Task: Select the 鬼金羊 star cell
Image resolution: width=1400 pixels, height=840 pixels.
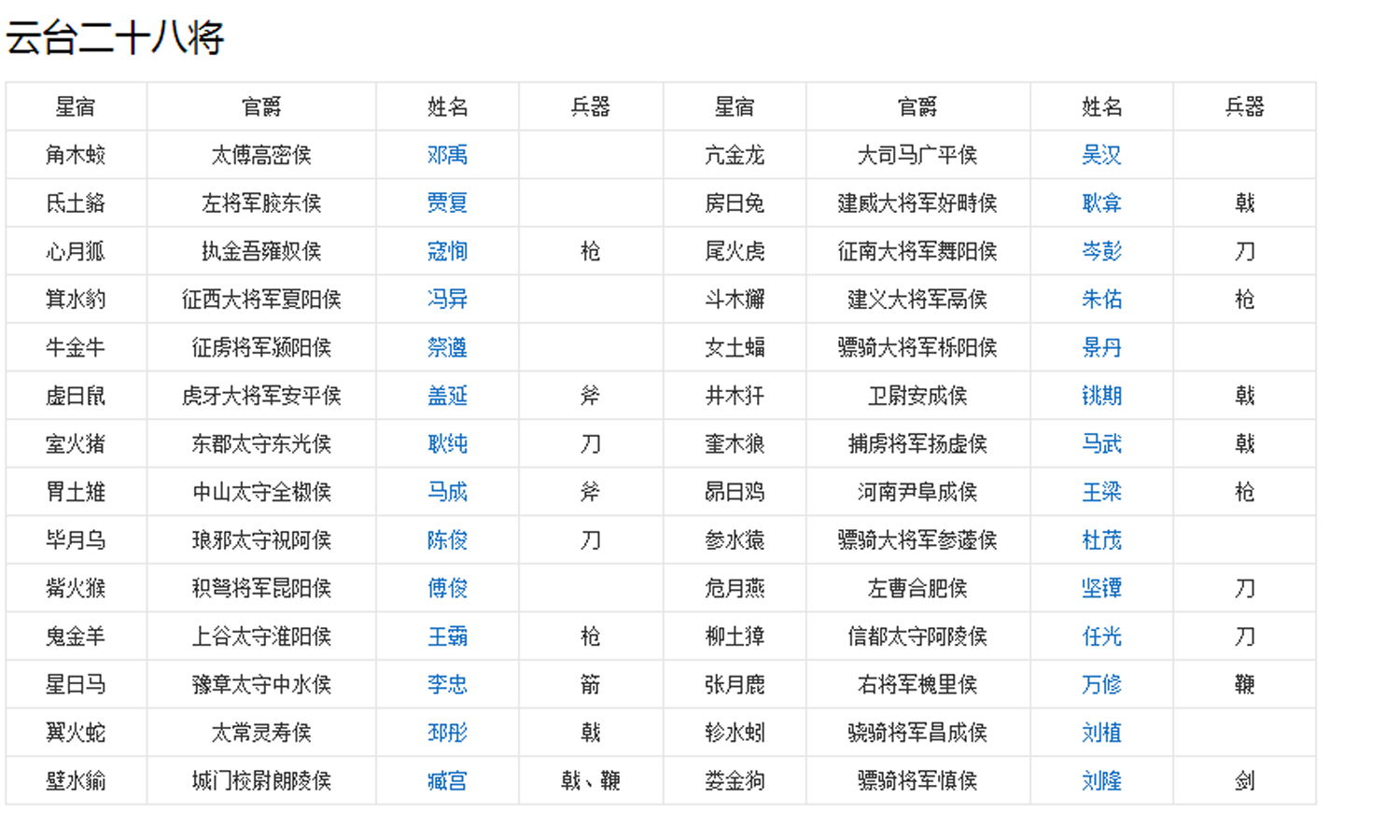Action: click(76, 637)
